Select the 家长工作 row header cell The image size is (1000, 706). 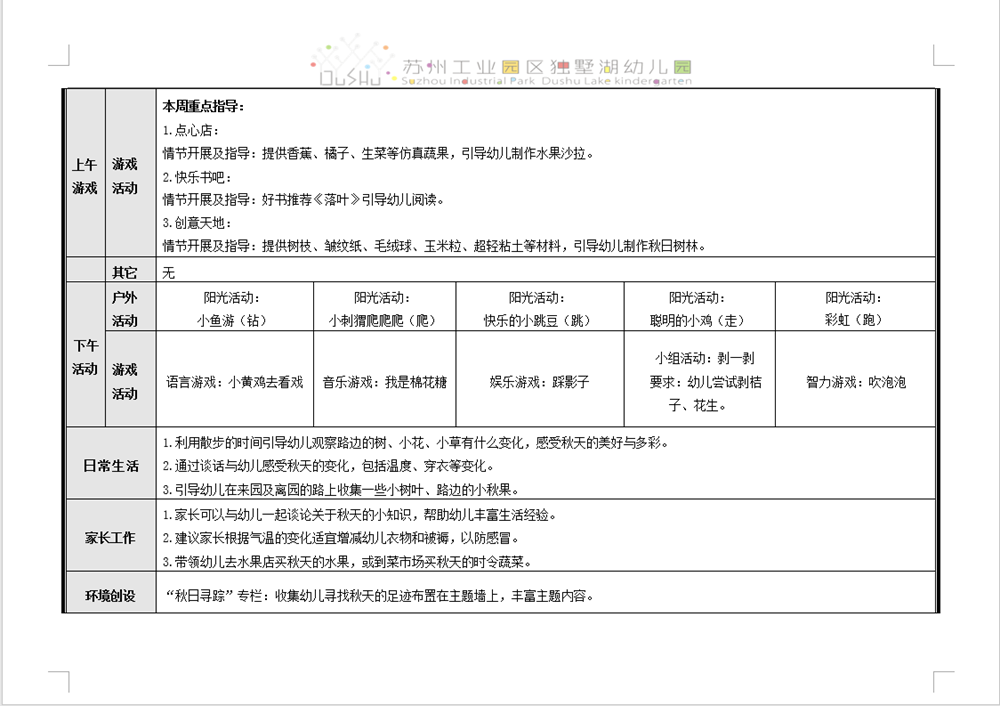(x=110, y=538)
